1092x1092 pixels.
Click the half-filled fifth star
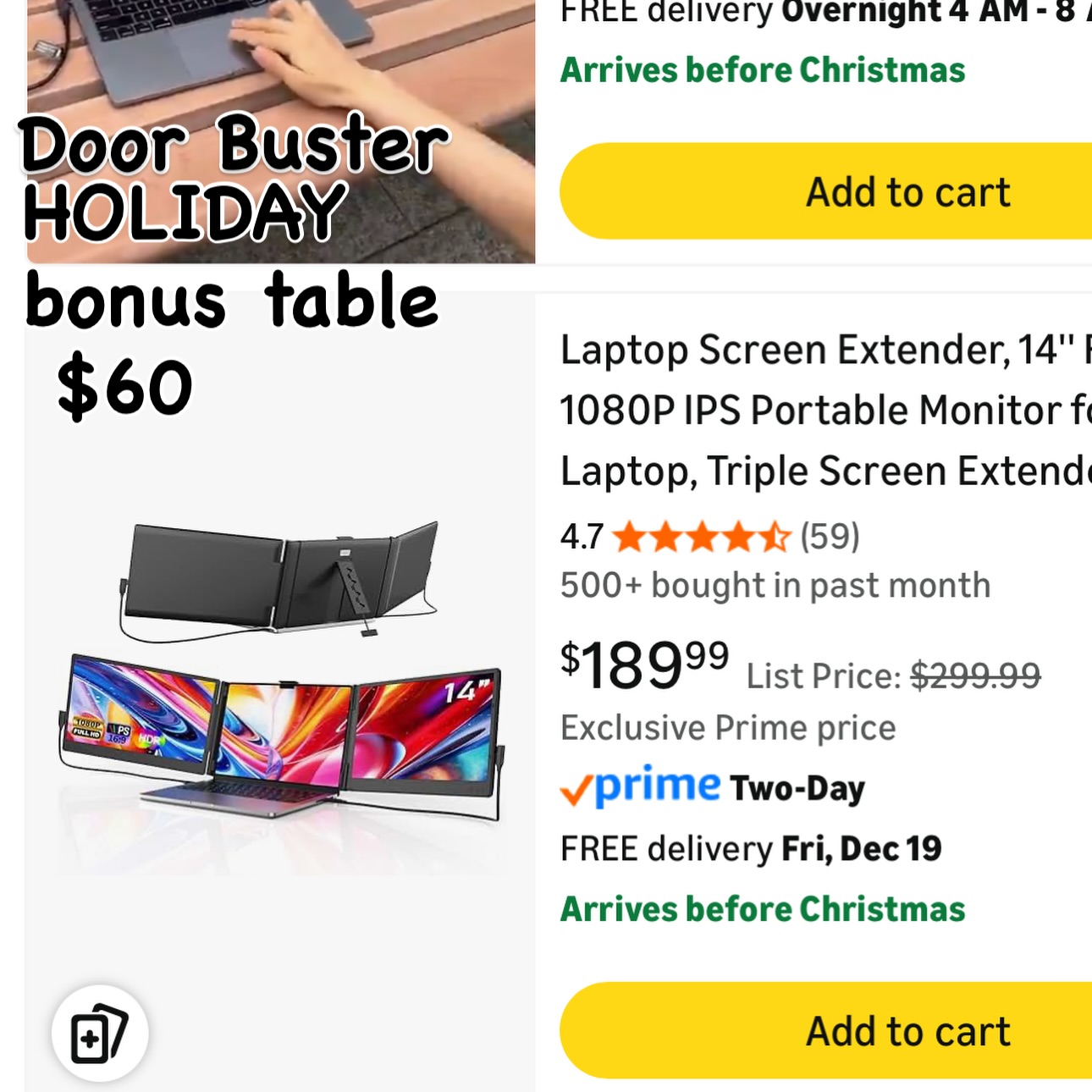coord(774,537)
